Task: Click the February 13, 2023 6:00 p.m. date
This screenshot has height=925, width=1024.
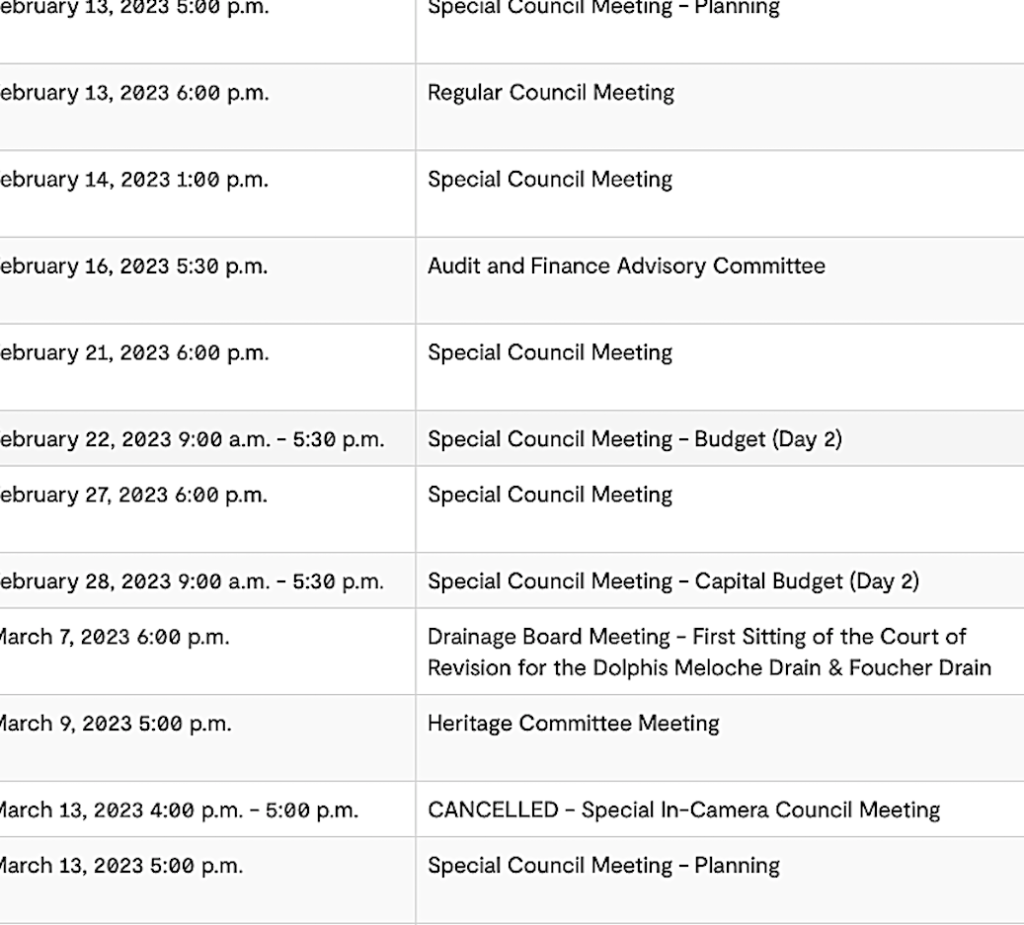Action: click(x=134, y=93)
